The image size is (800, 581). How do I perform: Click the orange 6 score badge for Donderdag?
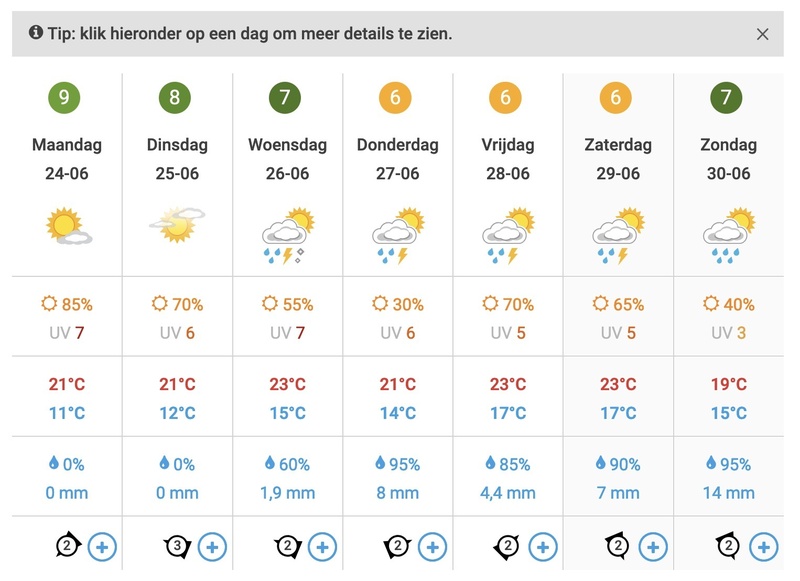click(x=396, y=98)
